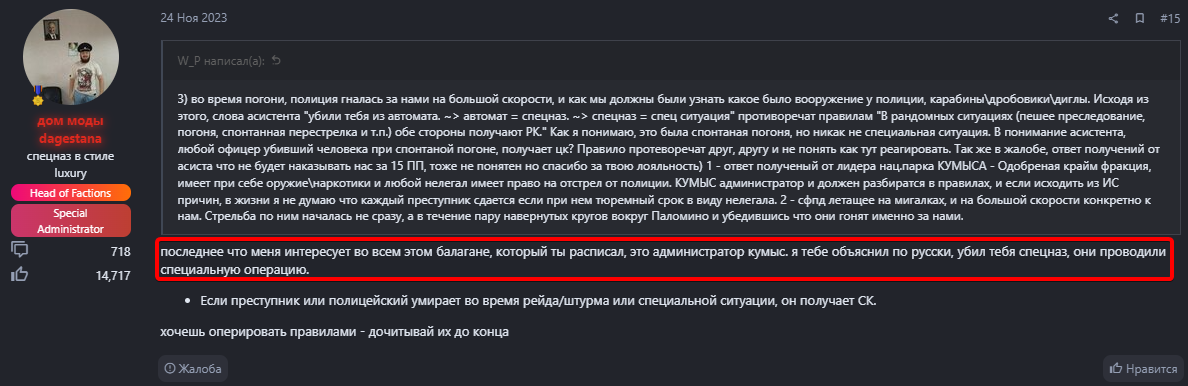Click the share icon in post header
Viewport: 1188px width, 386px height.
(1113, 18)
